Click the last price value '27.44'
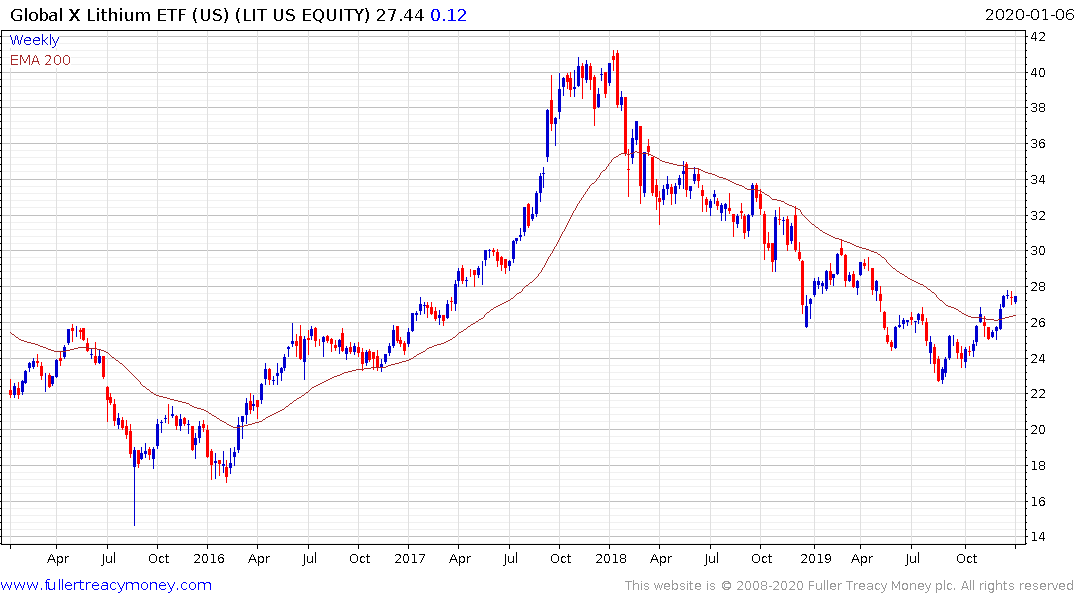 pos(400,15)
